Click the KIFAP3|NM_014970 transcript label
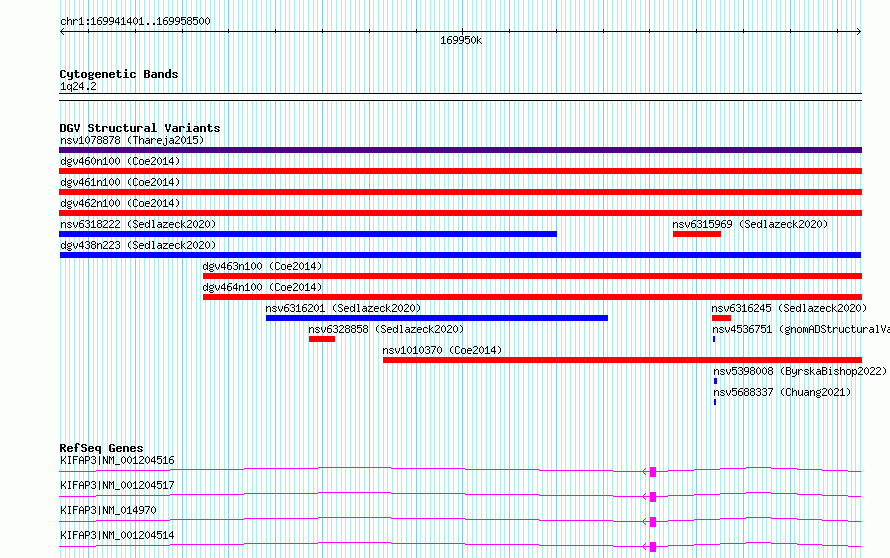890x558 pixels. click(108, 510)
